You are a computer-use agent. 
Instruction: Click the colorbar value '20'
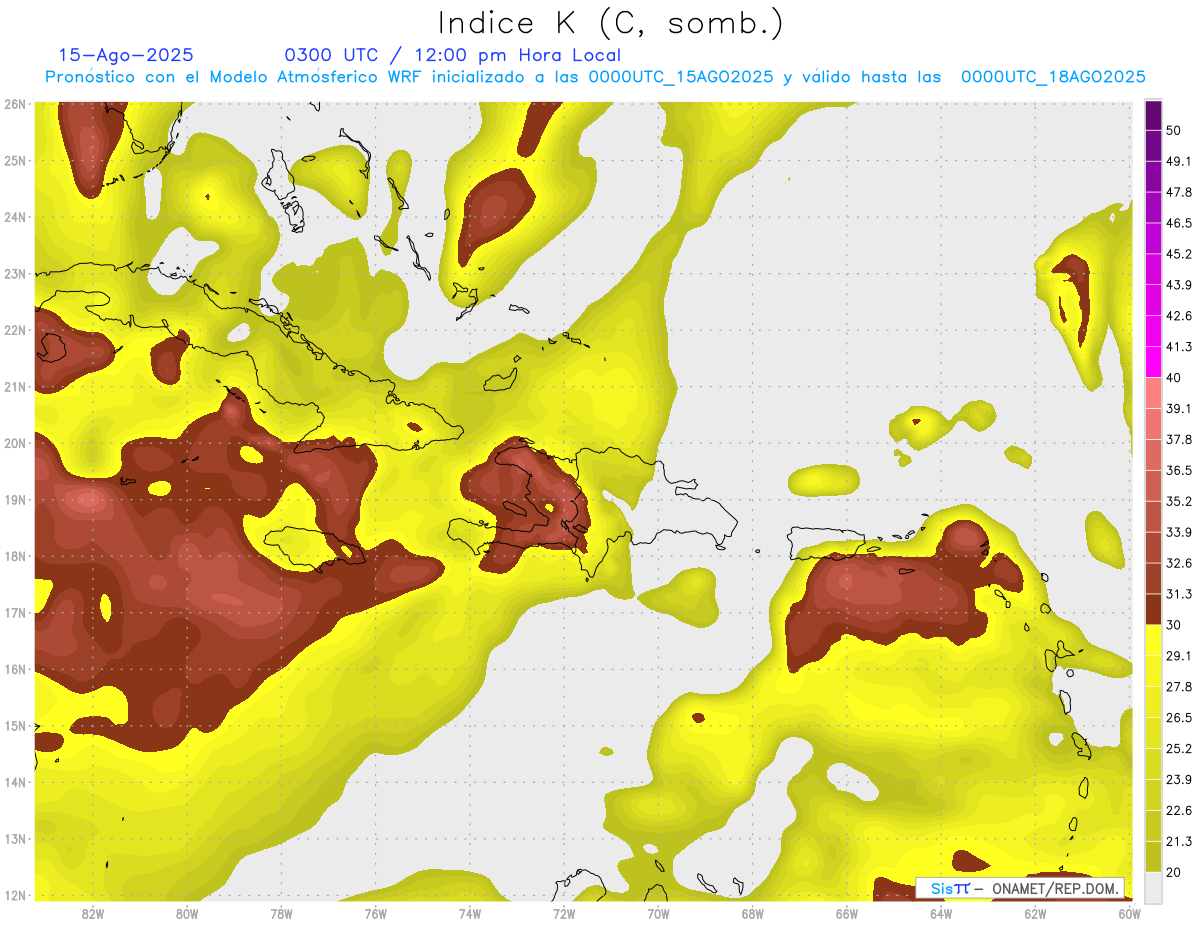point(1174,872)
